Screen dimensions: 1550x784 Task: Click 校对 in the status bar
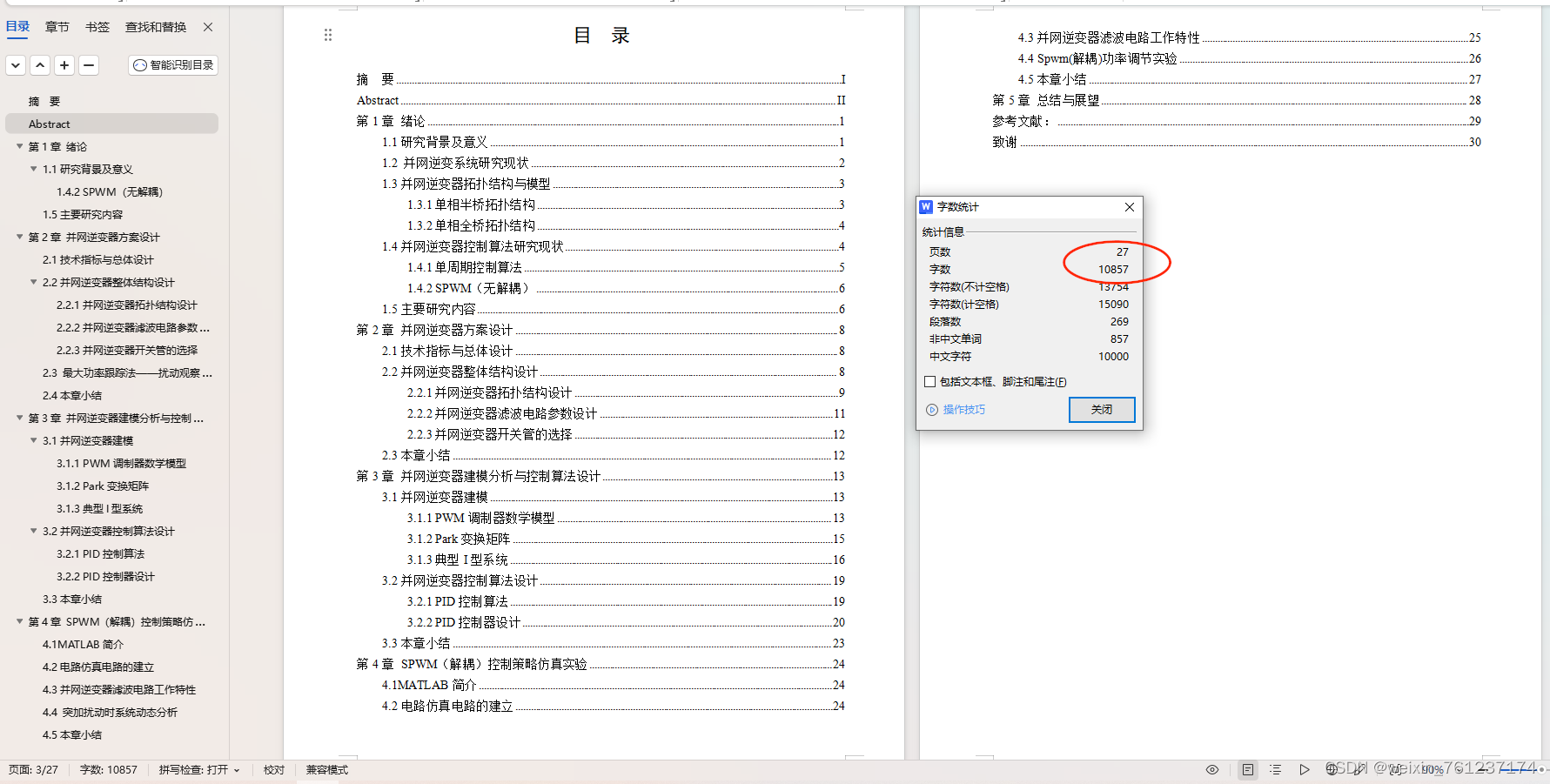pyautogui.click(x=274, y=770)
